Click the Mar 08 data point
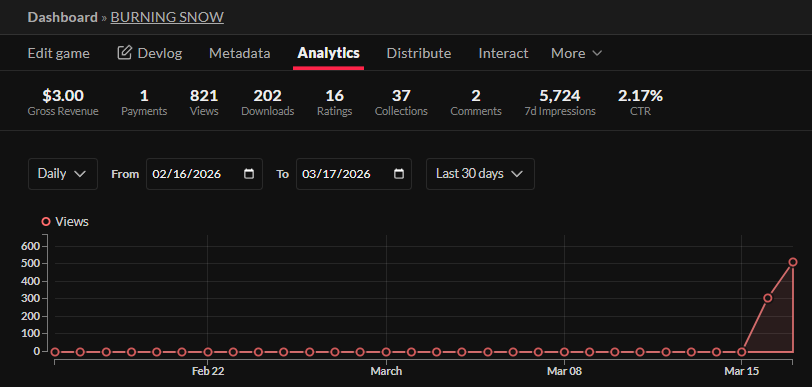Viewport: 812px width, 387px height. coord(564,352)
